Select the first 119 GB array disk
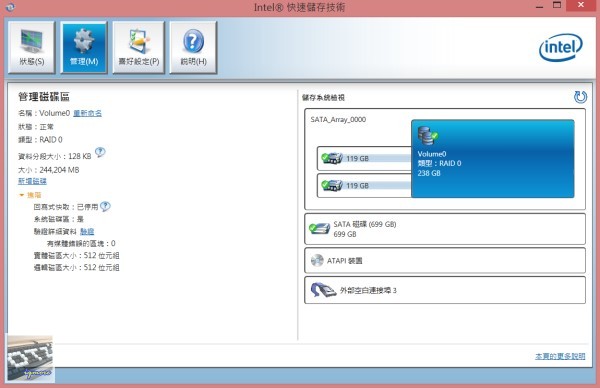 [364, 158]
